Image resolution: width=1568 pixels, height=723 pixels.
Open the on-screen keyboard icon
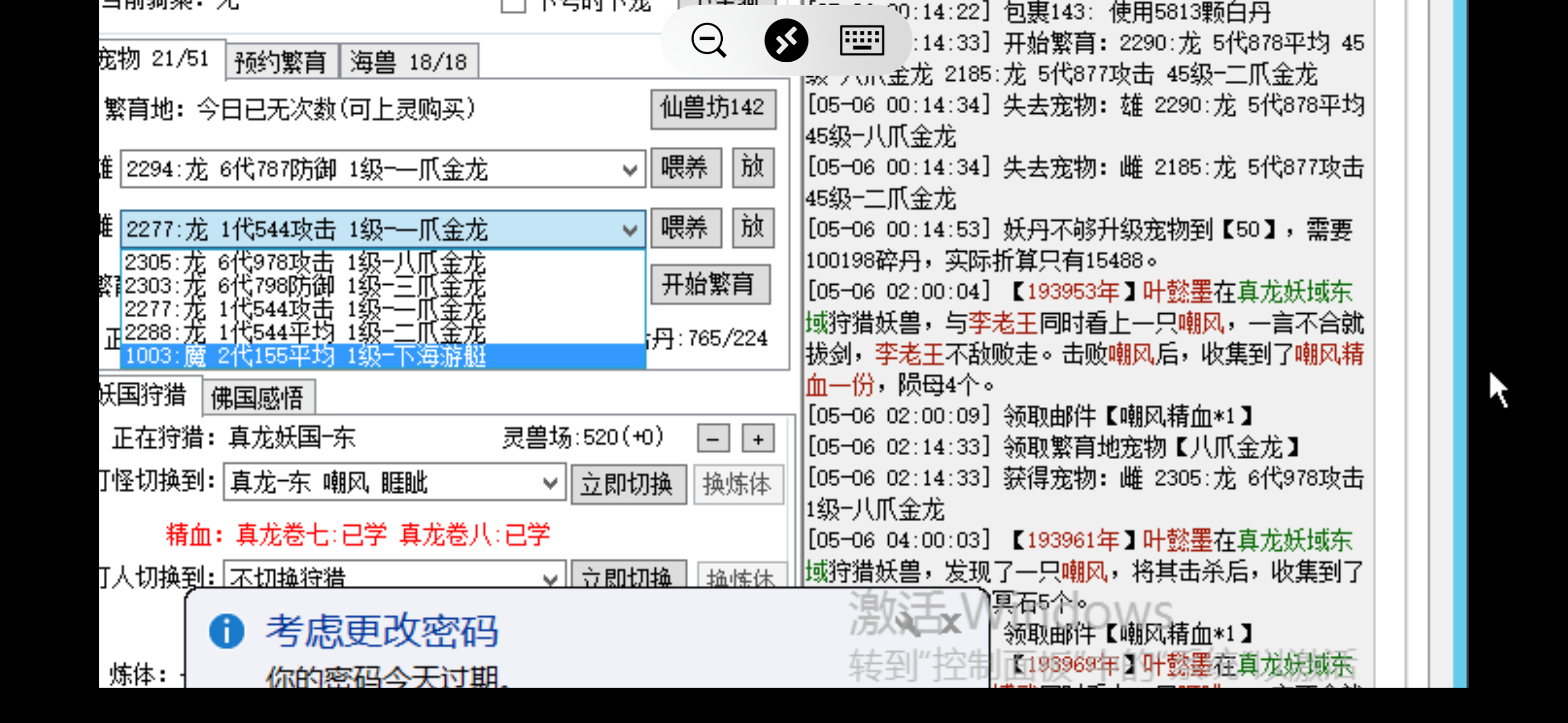862,41
